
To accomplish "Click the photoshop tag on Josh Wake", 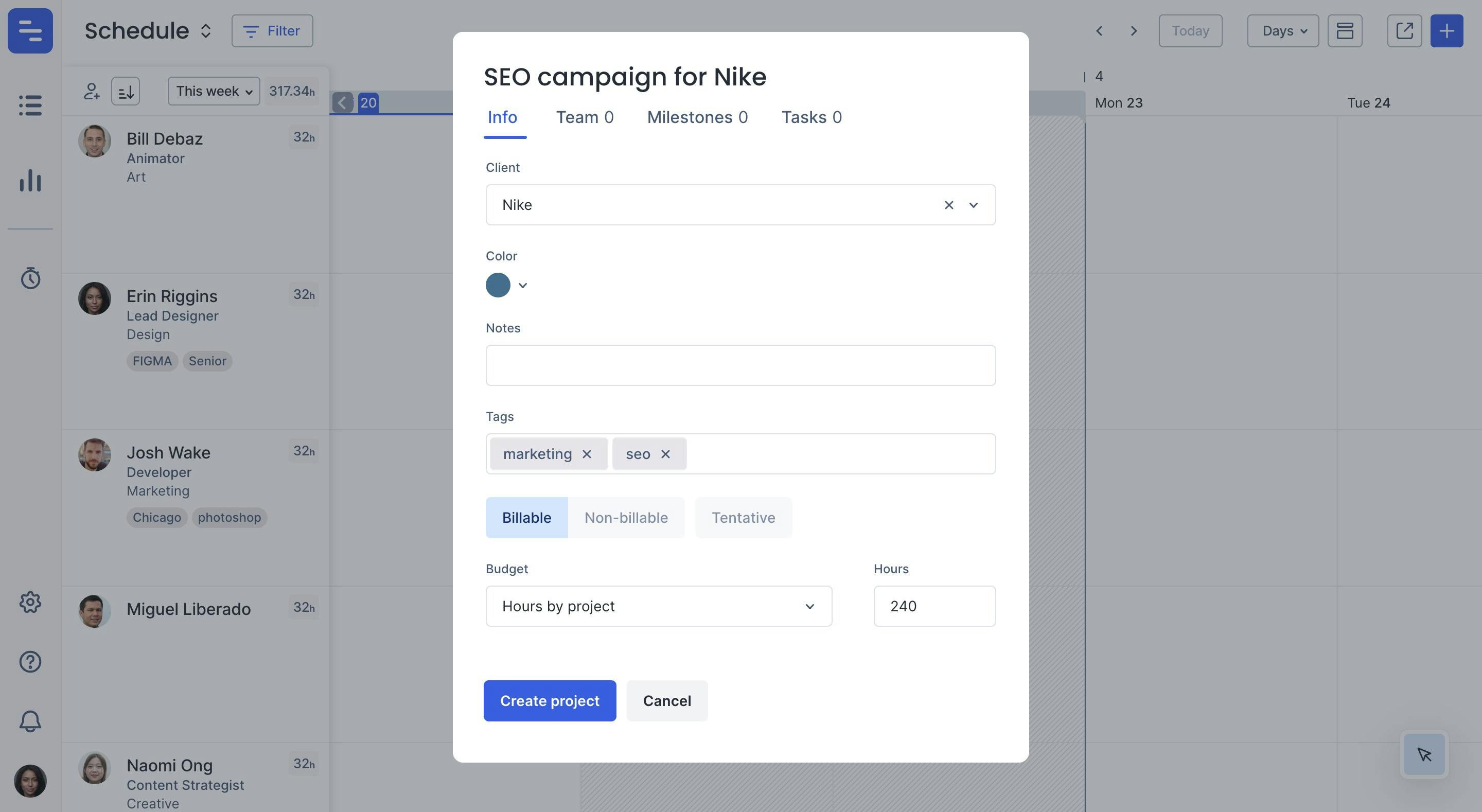I will coord(229,517).
